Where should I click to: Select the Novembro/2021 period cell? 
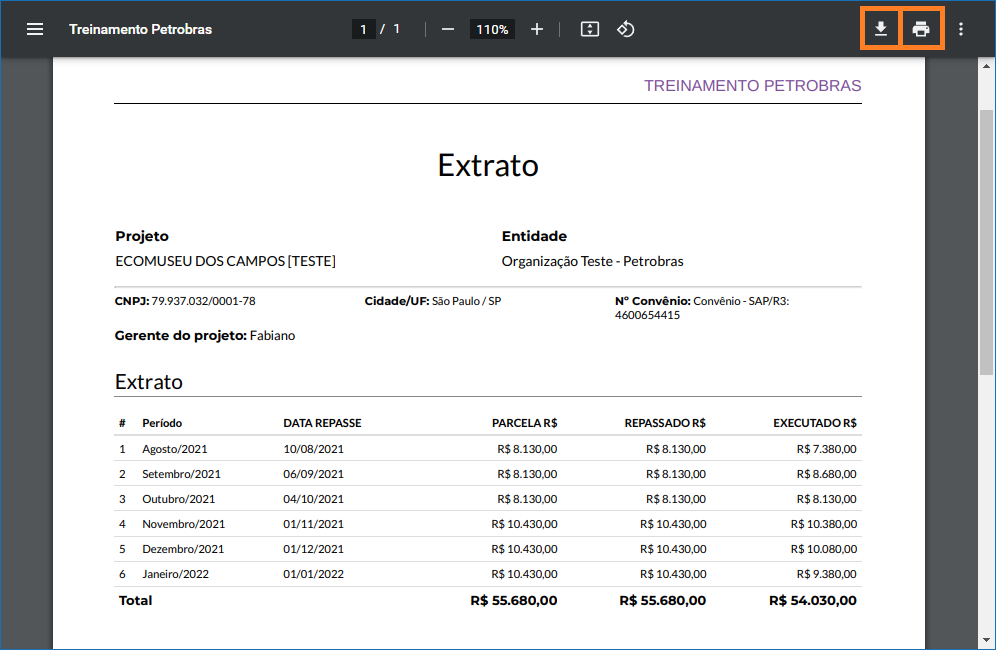(184, 524)
